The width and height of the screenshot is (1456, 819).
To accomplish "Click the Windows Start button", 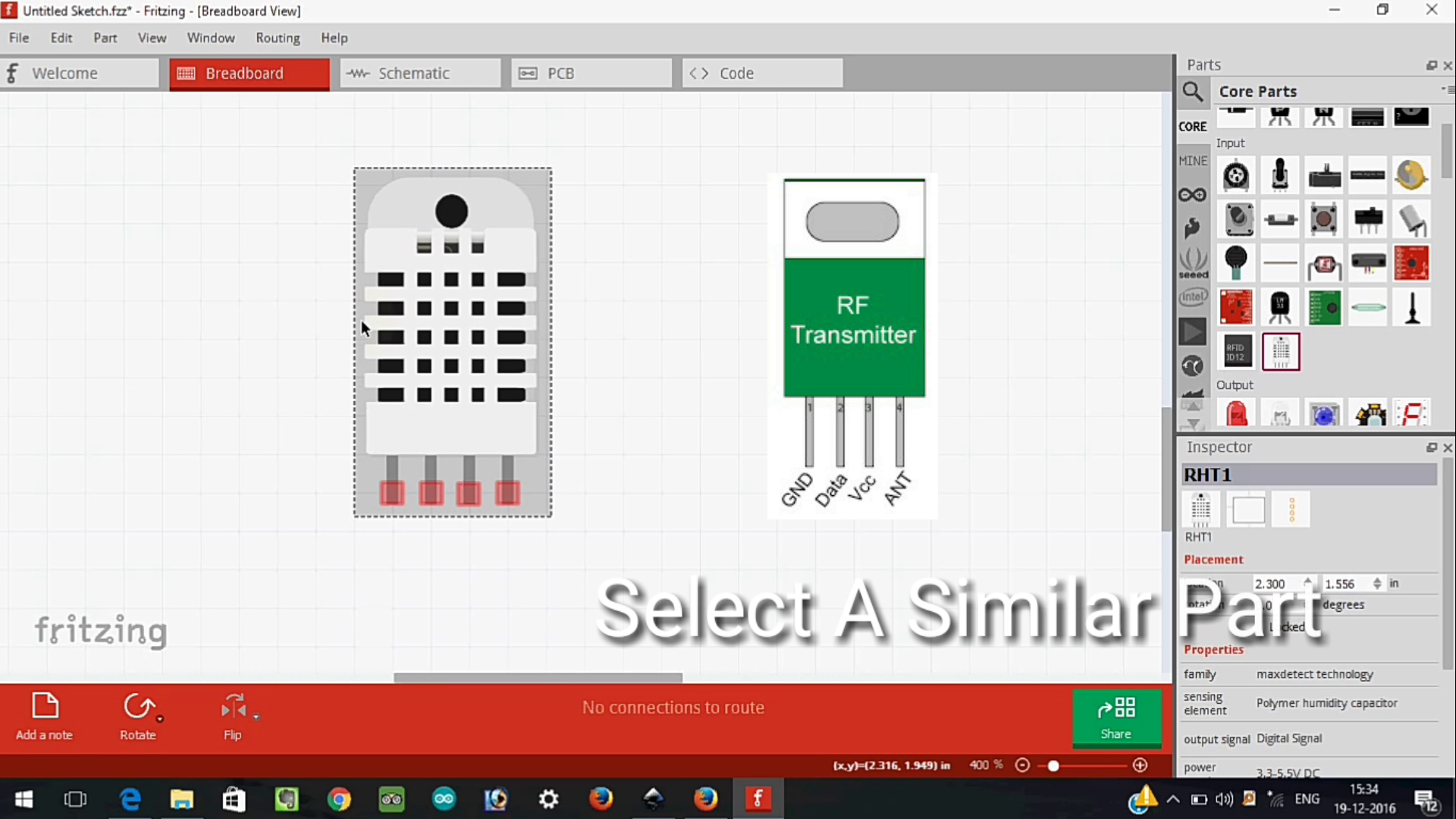I will point(24,799).
